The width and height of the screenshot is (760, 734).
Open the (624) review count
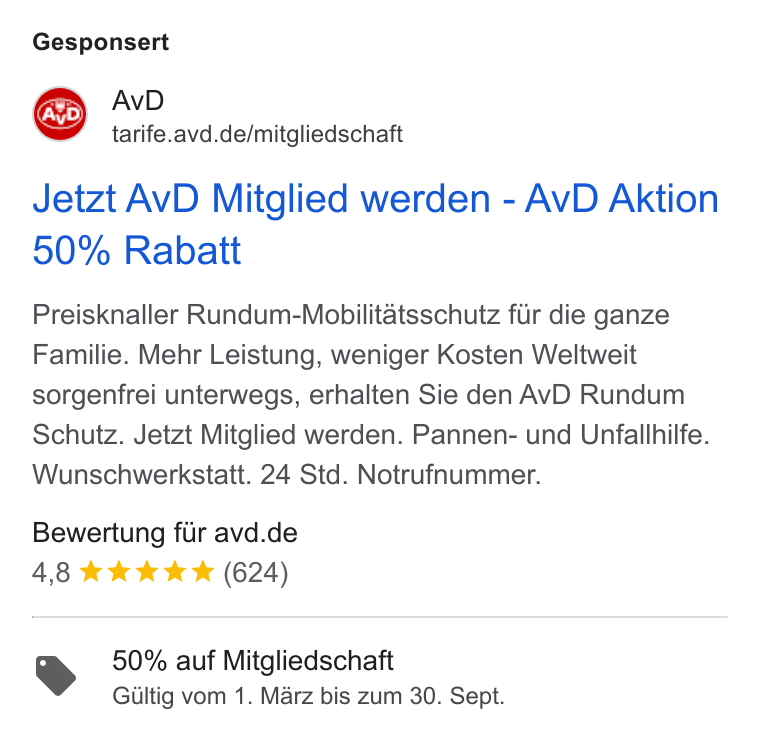256,573
